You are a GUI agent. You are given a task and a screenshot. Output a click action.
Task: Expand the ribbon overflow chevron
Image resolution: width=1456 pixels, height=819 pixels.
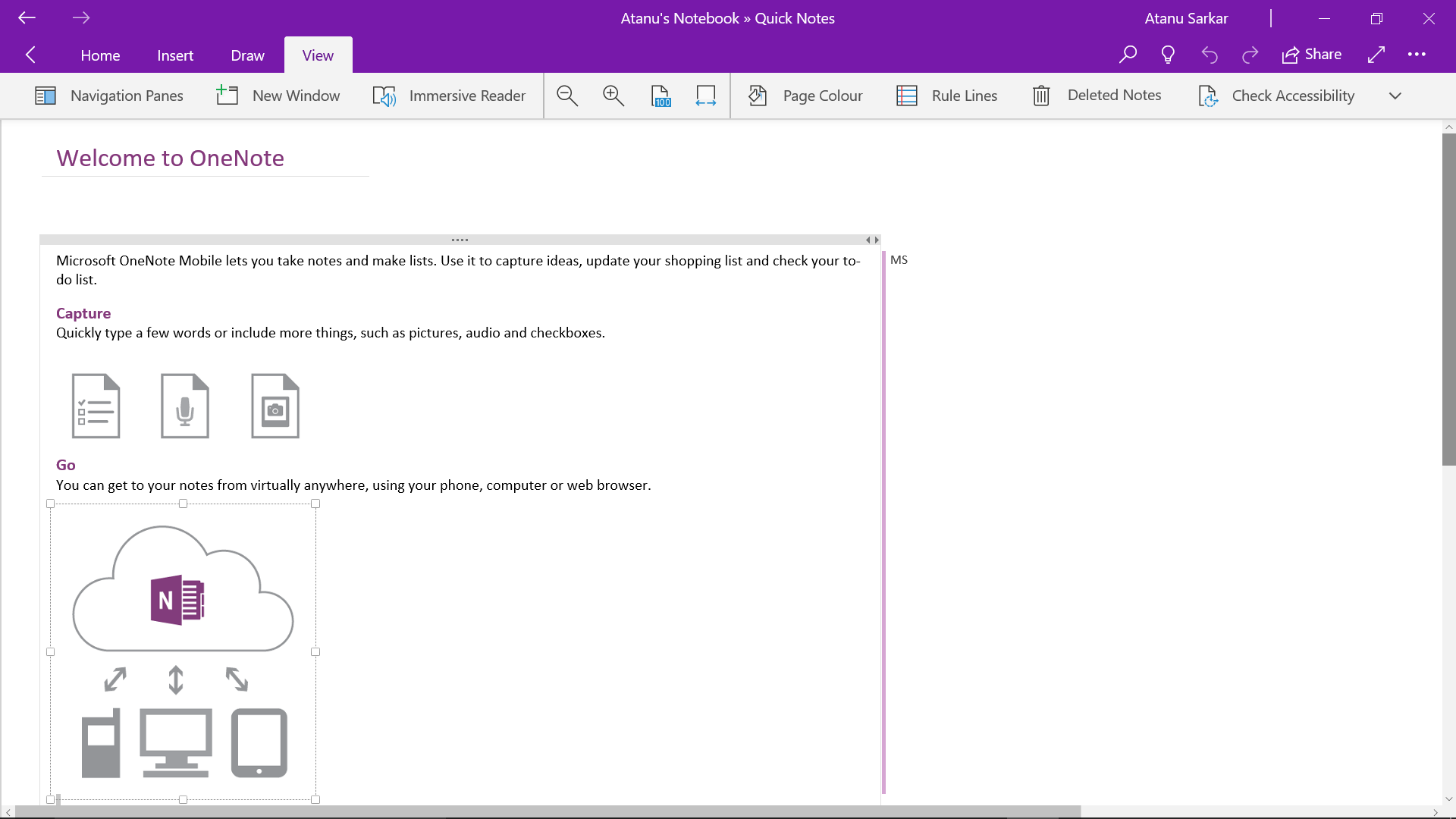click(x=1395, y=96)
